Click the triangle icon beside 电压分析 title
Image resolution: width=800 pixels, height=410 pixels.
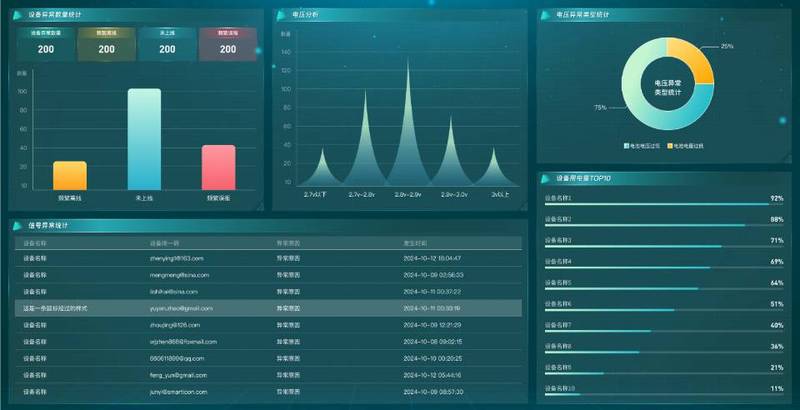(x=281, y=16)
